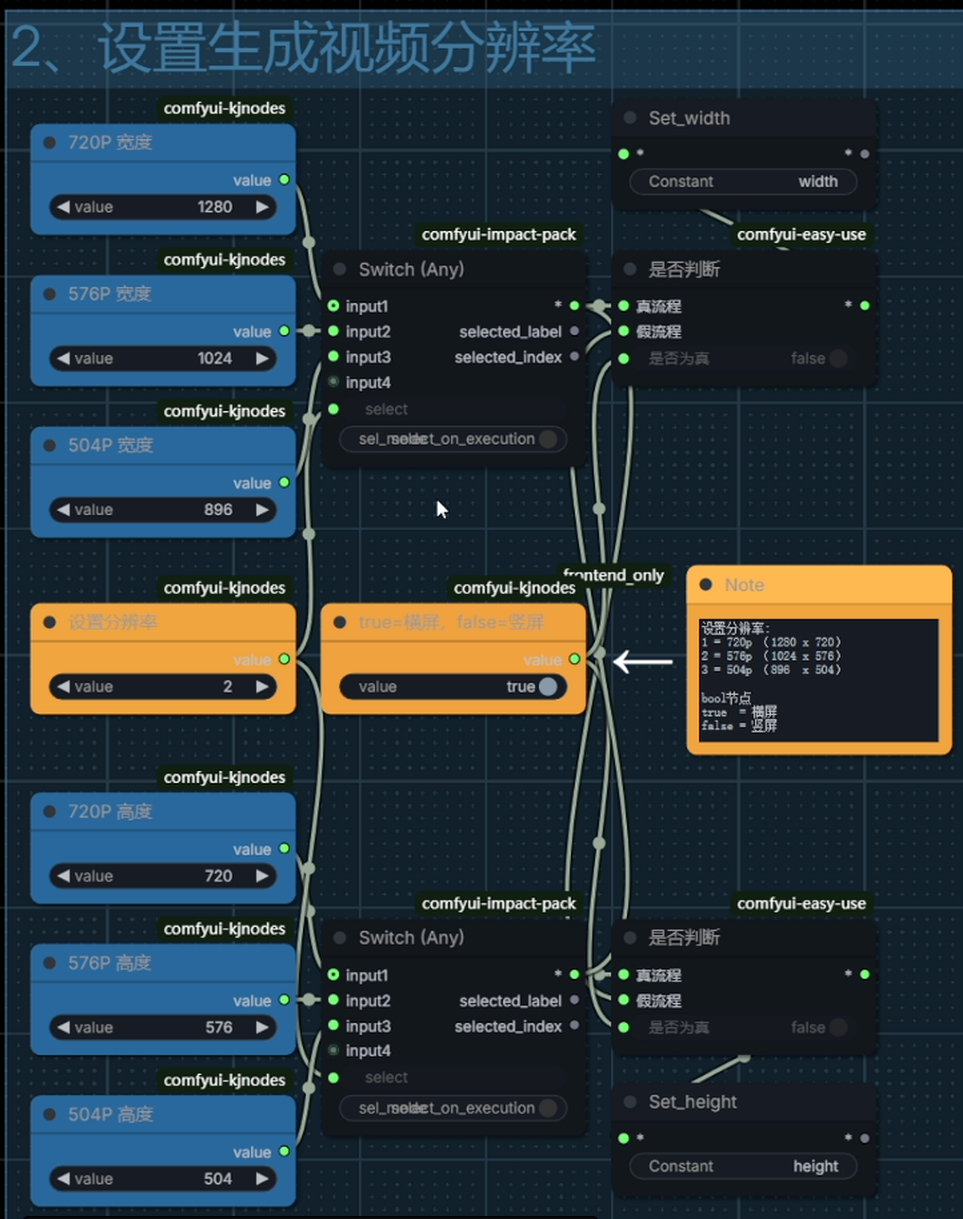Click the collapse dot on the Note node
Viewport: 963px width, 1219px height.
[706, 585]
